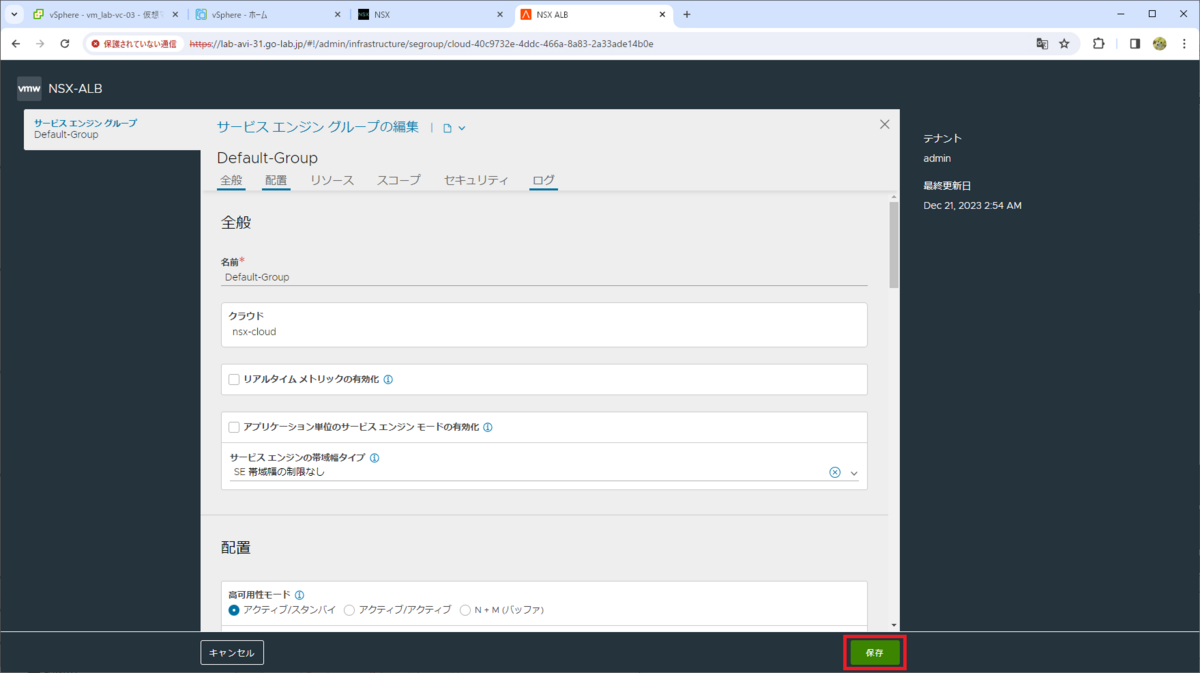Click scrollbar down arrow in dialog
This screenshot has width=1200, height=673.
pyautogui.click(x=894, y=625)
